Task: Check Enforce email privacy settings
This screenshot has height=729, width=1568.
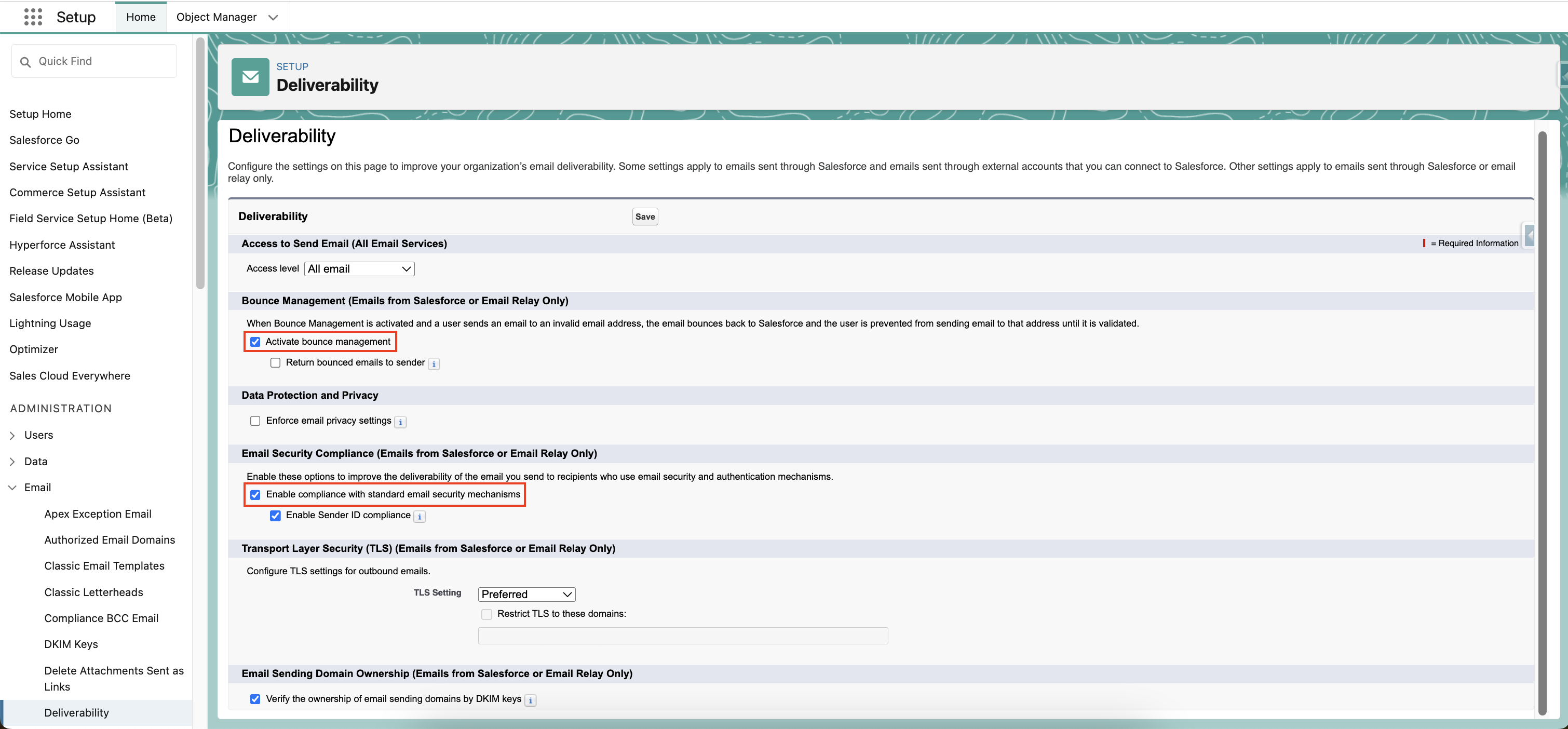Action: click(254, 420)
